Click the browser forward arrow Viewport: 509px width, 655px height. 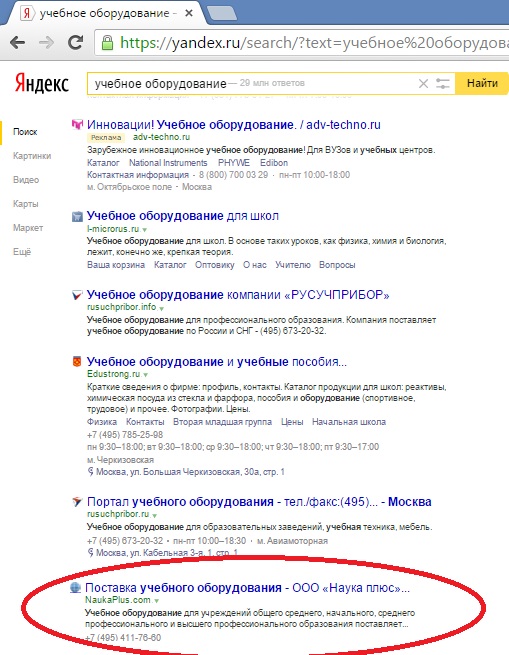click(46, 43)
